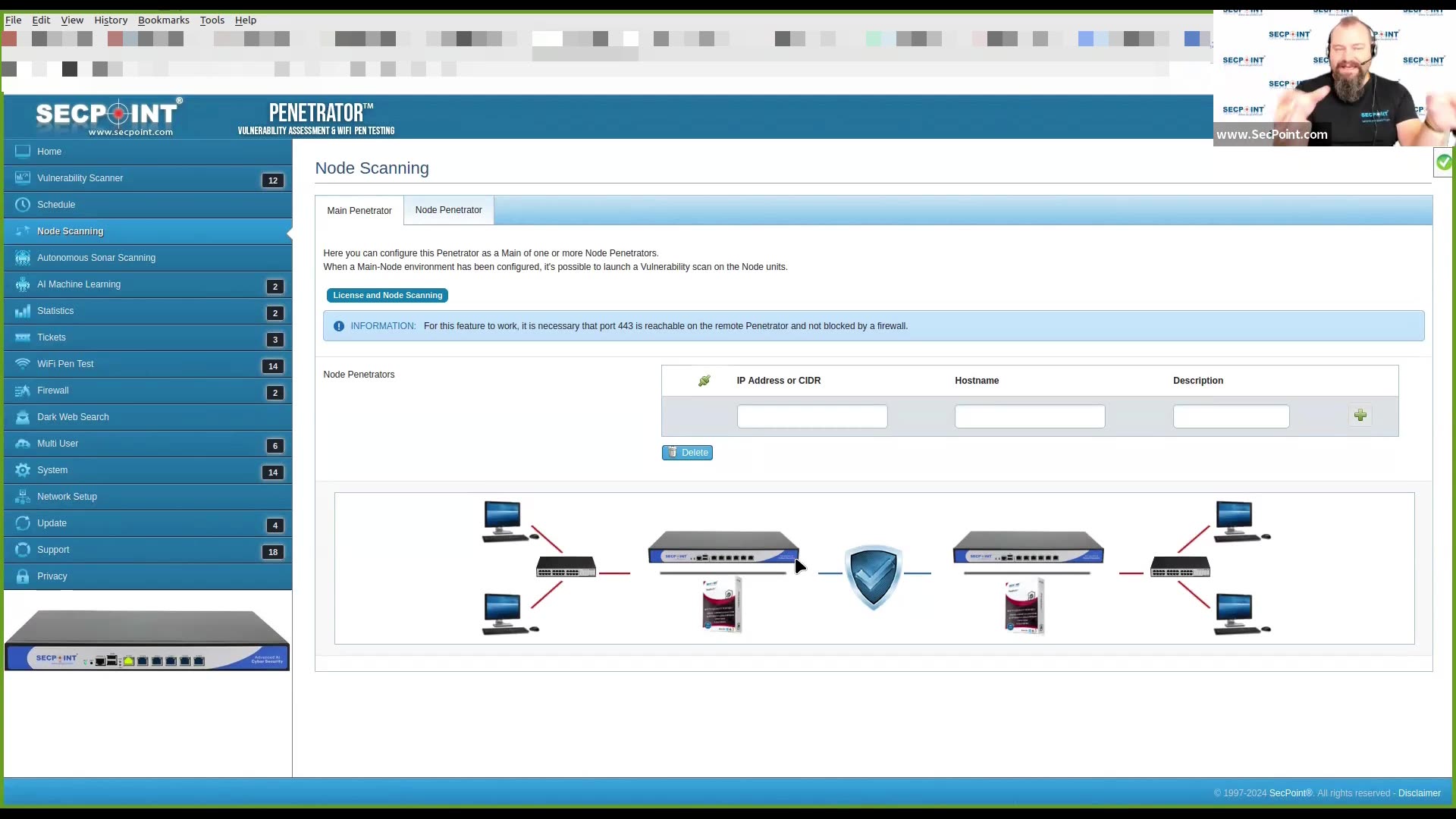This screenshot has height=819, width=1456.
Task: Click the Autonomous Sonar Scanning icon
Action: tap(23, 258)
